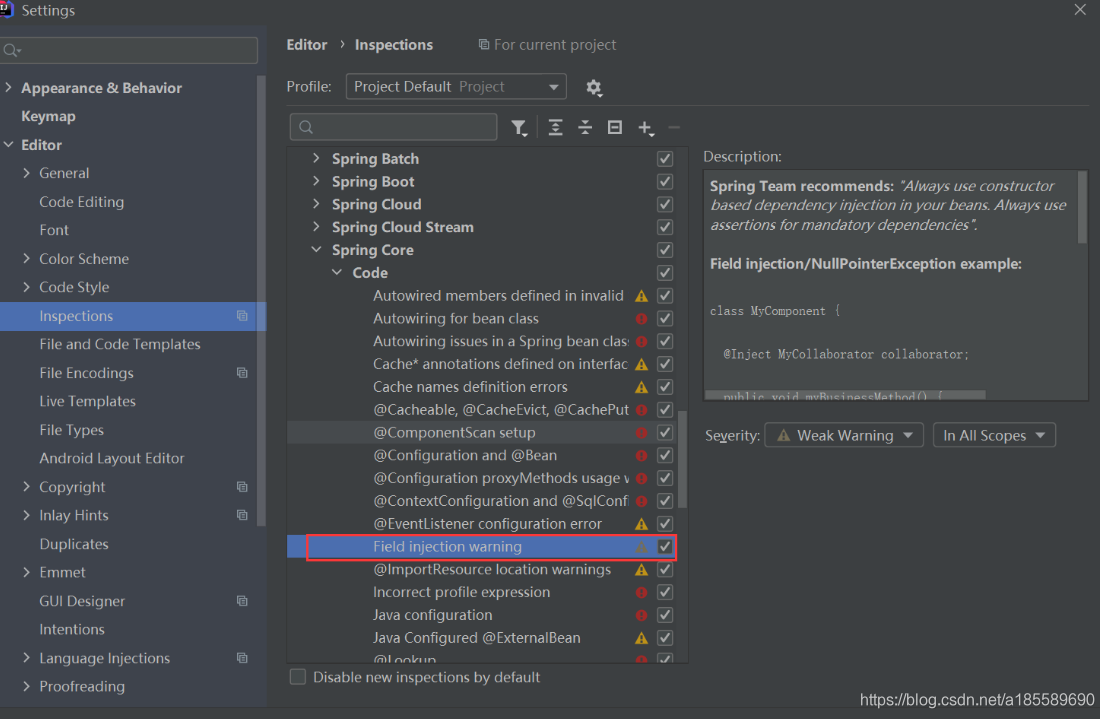Toggle the Spring Boot inspections checkbox
Image resolution: width=1105 pixels, height=719 pixels.
(665, 182)
